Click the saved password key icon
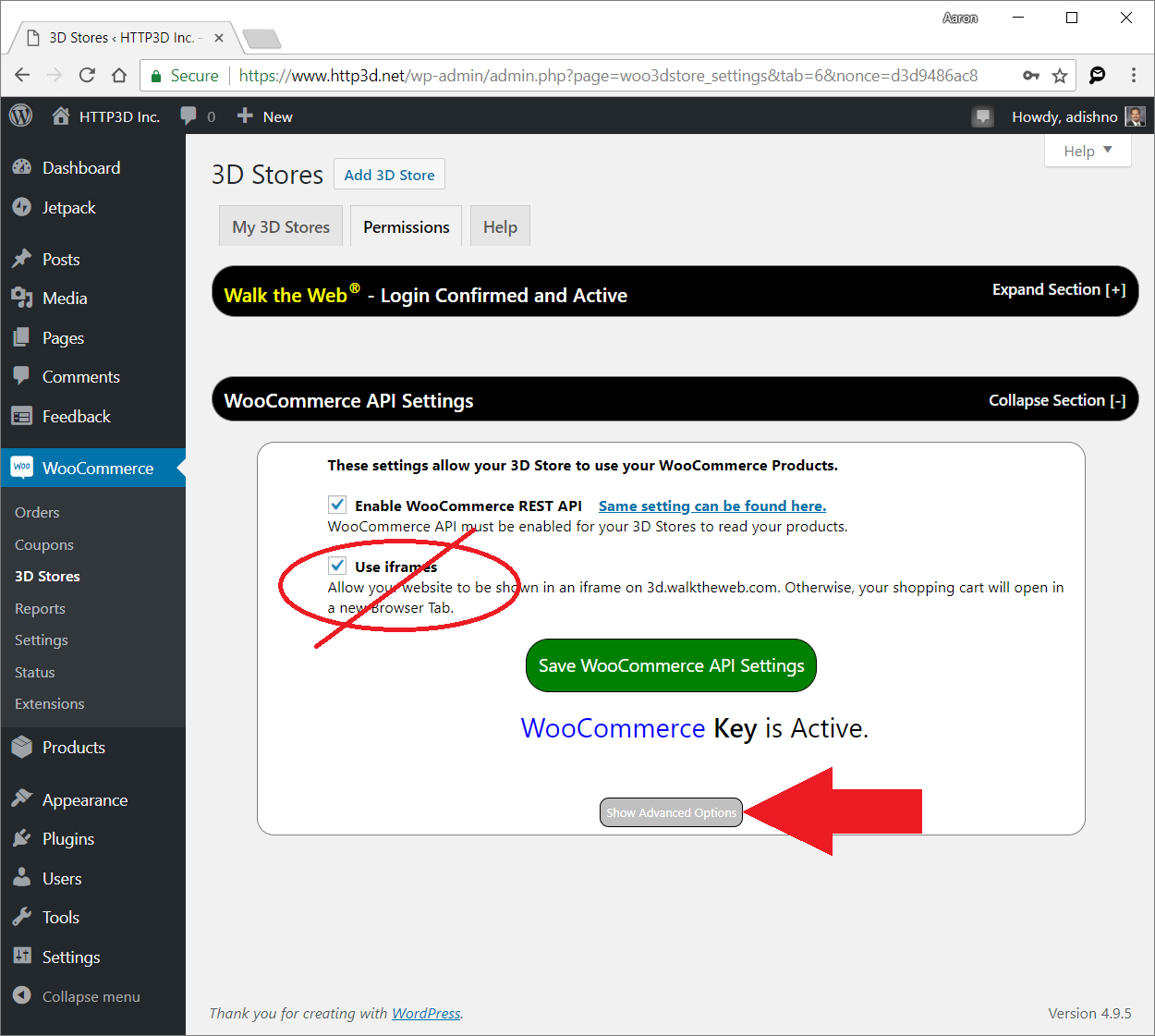The image size is (1155, 1036). (x=1031, y=76)
